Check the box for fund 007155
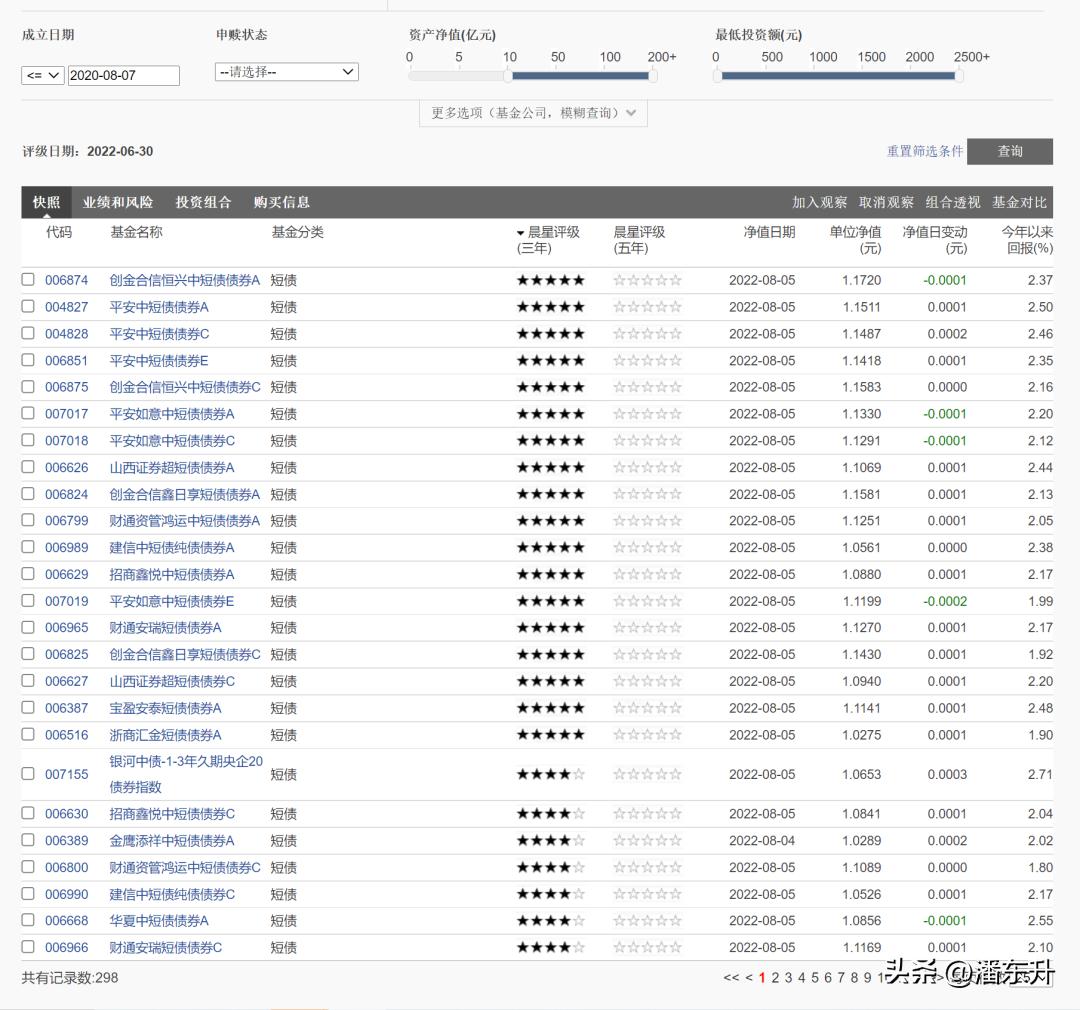The height and width of the screenshot is (1010, 1080). click(x=27, y=774)
